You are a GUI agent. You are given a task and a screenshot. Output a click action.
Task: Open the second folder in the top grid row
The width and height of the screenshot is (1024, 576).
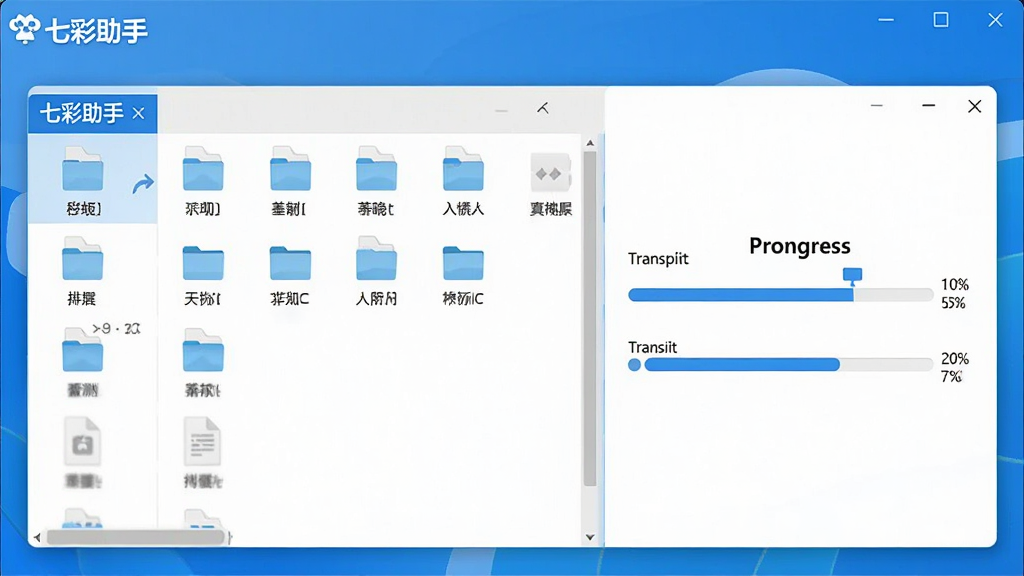tap(290, 169)
